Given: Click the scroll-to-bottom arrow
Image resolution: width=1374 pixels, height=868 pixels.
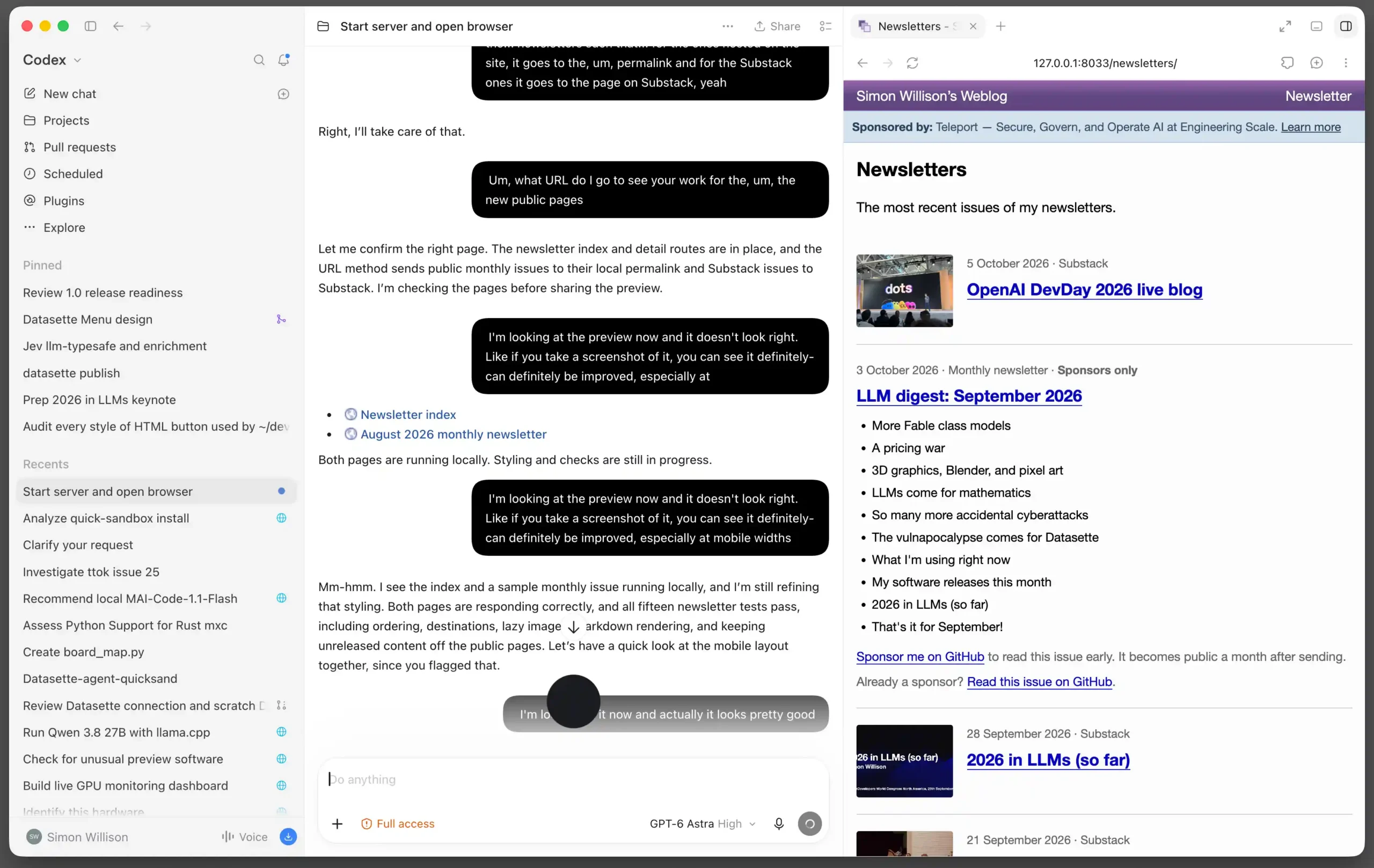Looking at the screenshot, I should coord(573,627).
